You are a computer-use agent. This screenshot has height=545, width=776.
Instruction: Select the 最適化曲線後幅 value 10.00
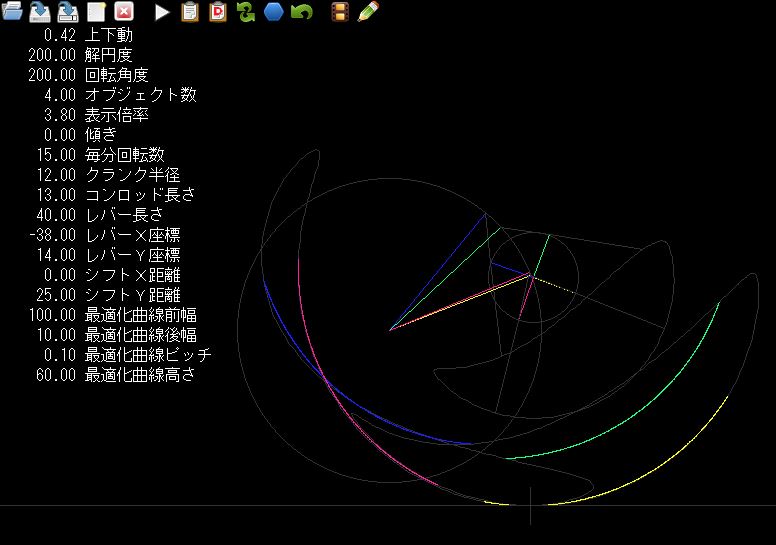[x=56, y=335]
